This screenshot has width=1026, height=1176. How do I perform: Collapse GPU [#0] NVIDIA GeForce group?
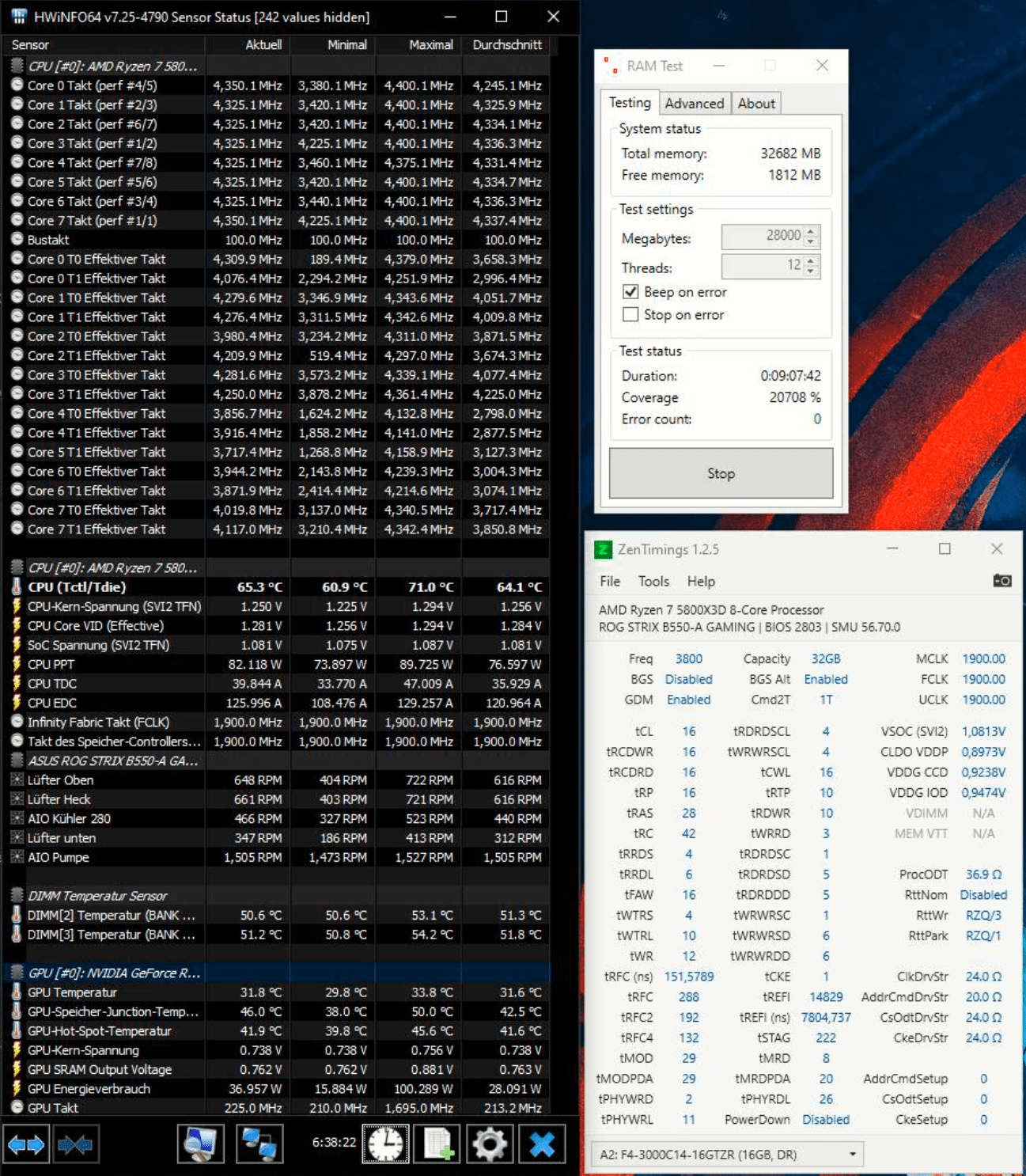click(17, 973)
